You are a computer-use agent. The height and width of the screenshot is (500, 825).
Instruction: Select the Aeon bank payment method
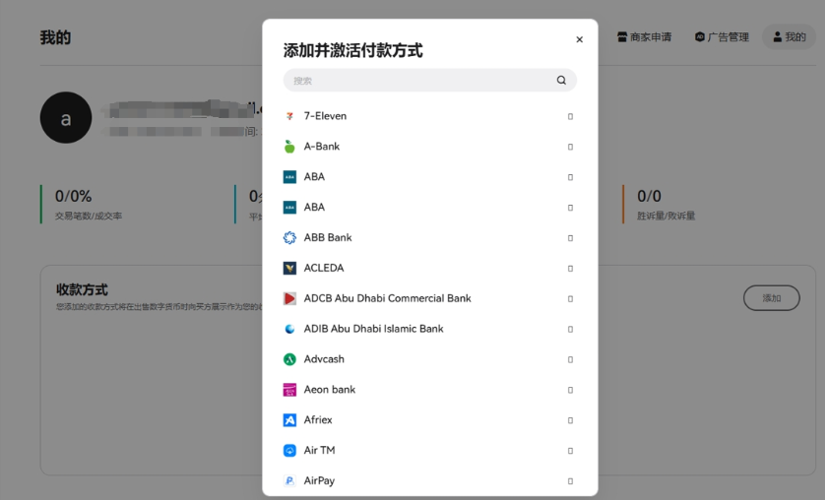coord(430,390)
